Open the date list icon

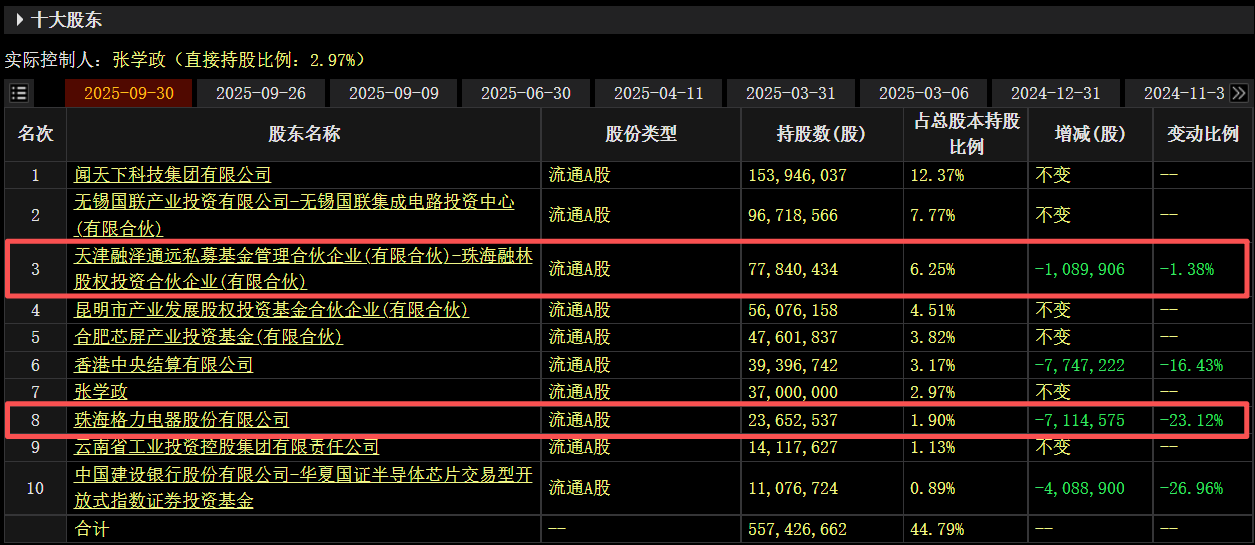(19, 93)
